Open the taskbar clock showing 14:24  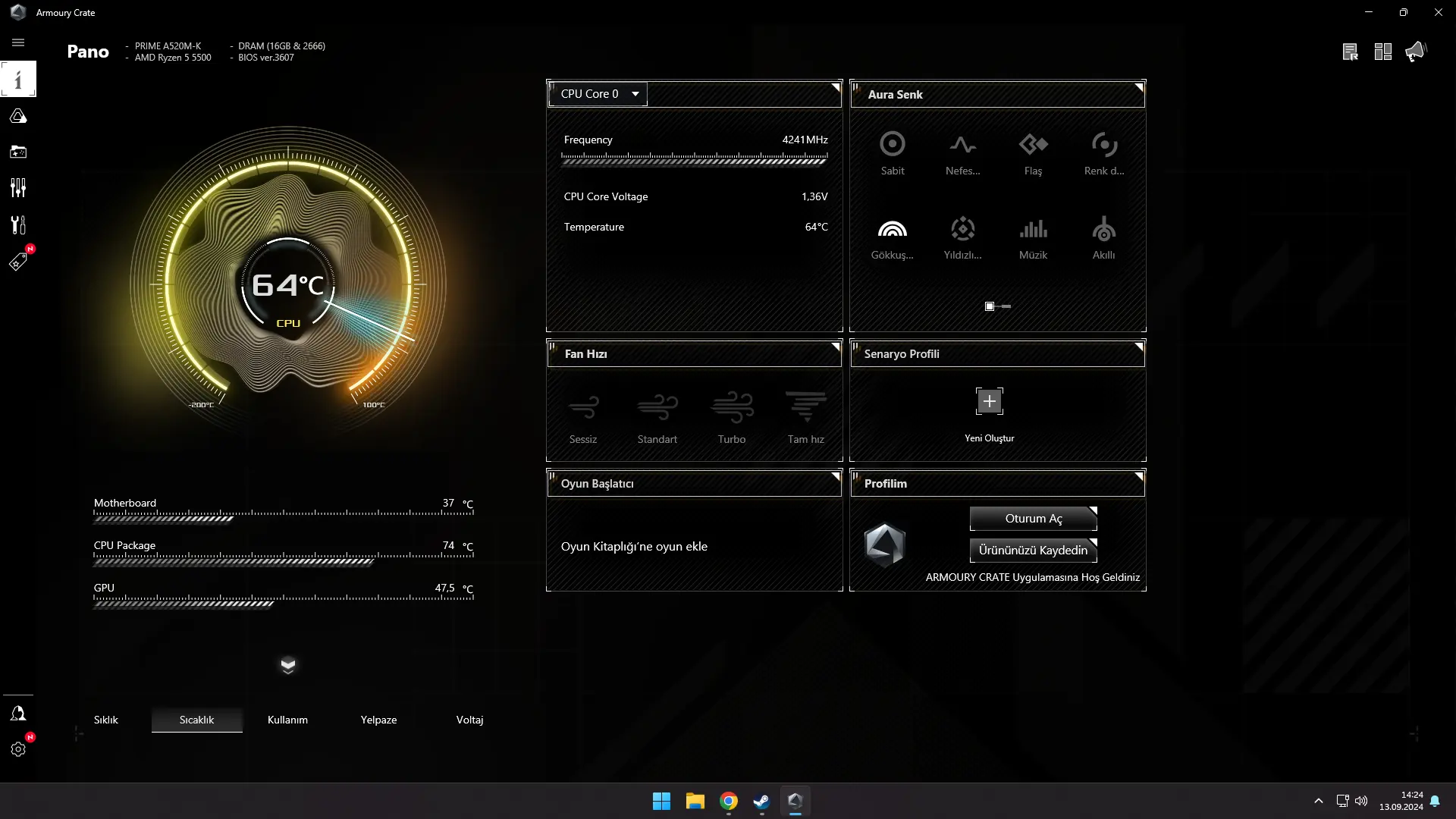pyautogui.click(x=1401, y=801)
